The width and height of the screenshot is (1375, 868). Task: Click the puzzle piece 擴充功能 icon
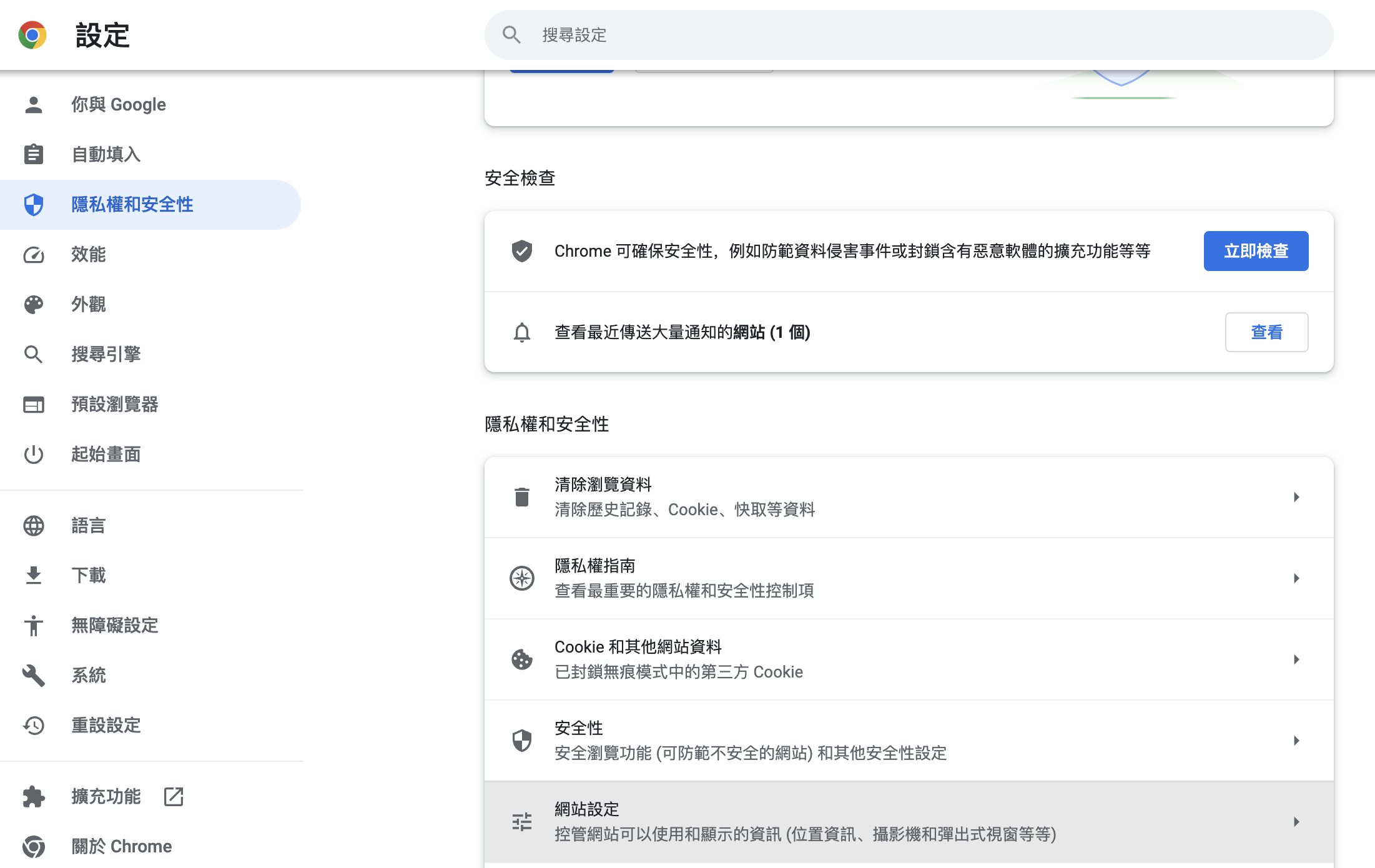point(34,796)
